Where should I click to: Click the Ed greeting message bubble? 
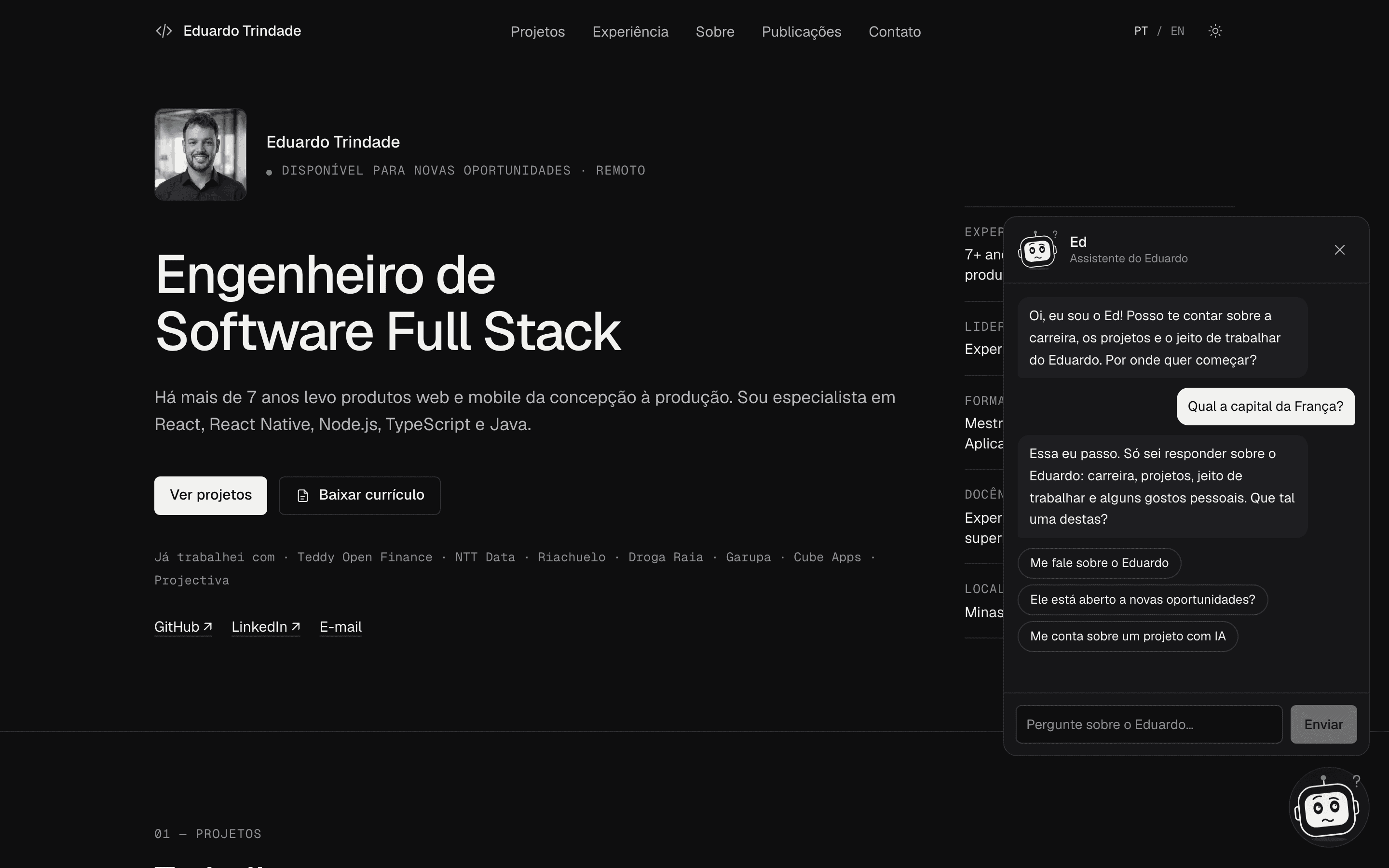tap(1162, 338)
